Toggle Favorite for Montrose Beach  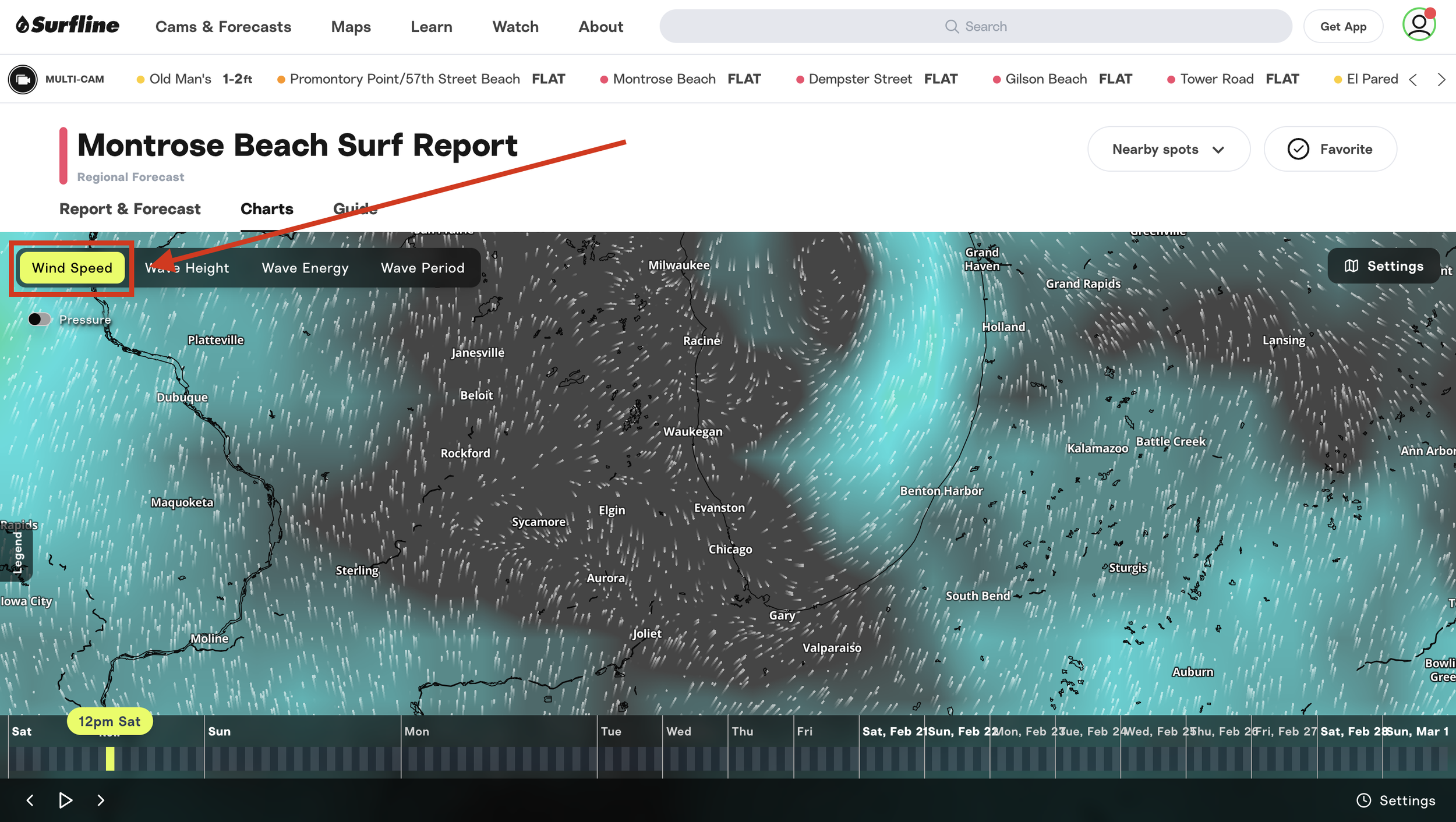click(x=1330, y=149)
